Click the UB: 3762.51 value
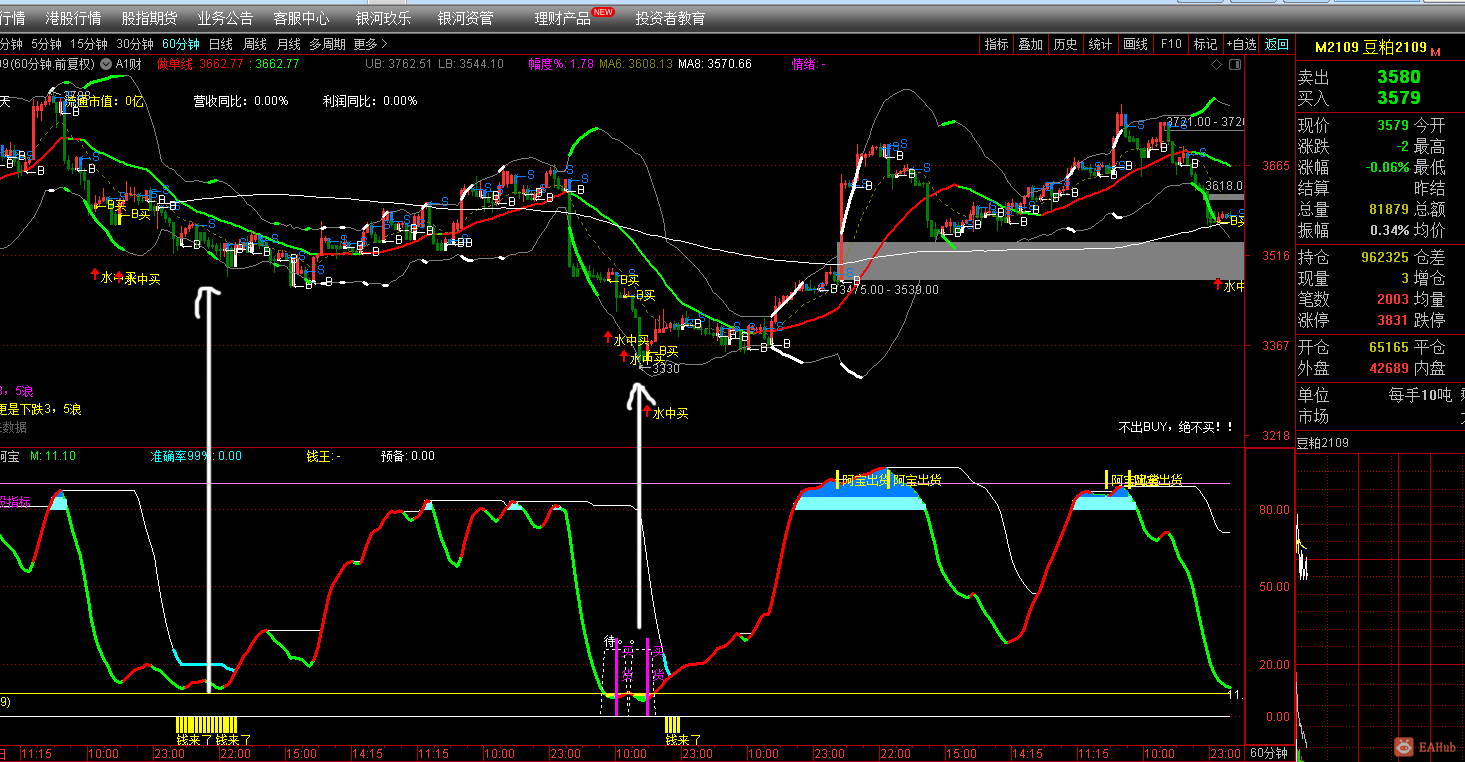Viewport: 1465px width, 762px height. click(398, 64)
